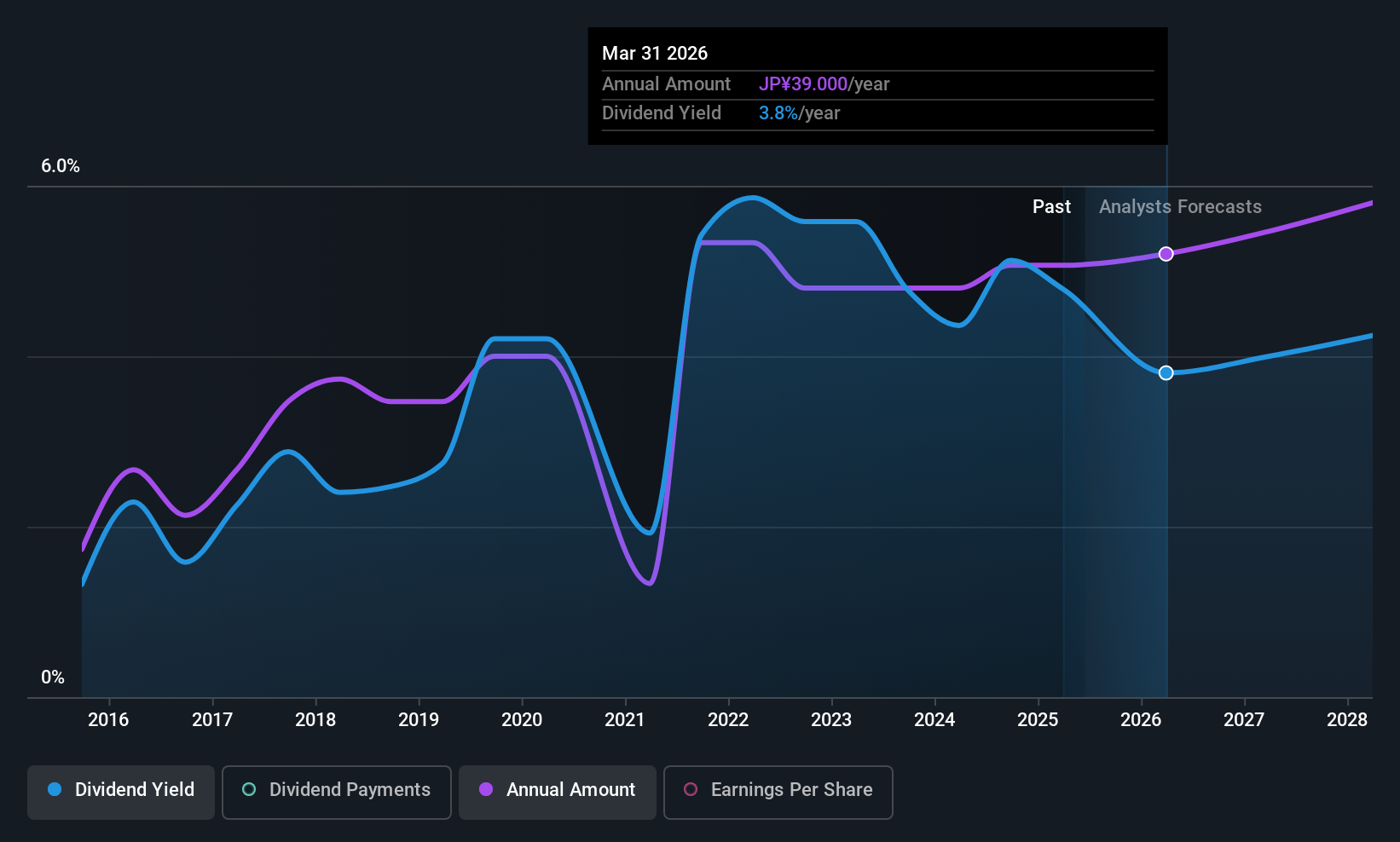Click the Analysts Forecasts label
Image resolution: width=1400 pixels, height=842 pixels.
coord(1180,207)
